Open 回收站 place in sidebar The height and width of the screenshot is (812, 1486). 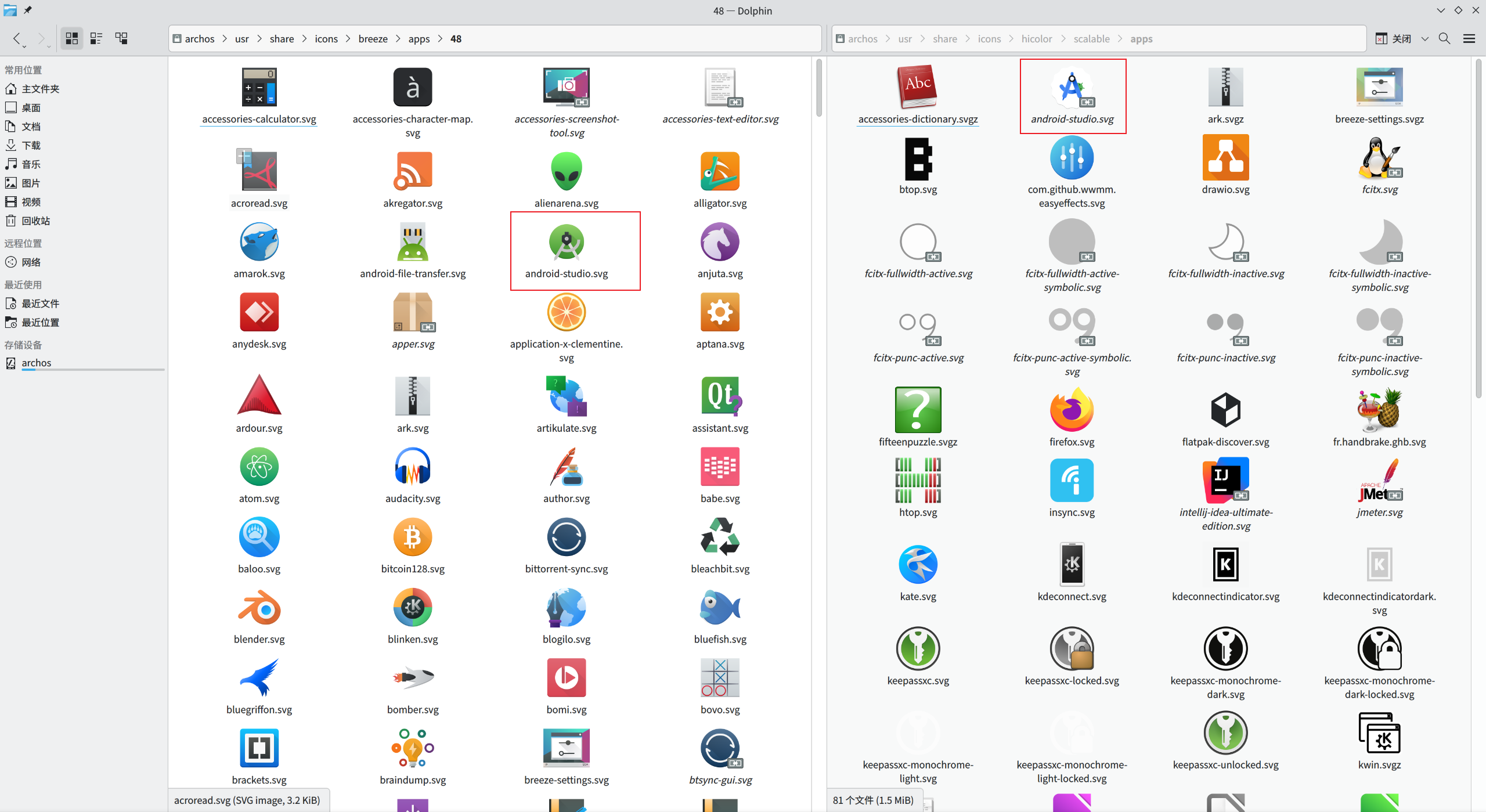[36, 221]
